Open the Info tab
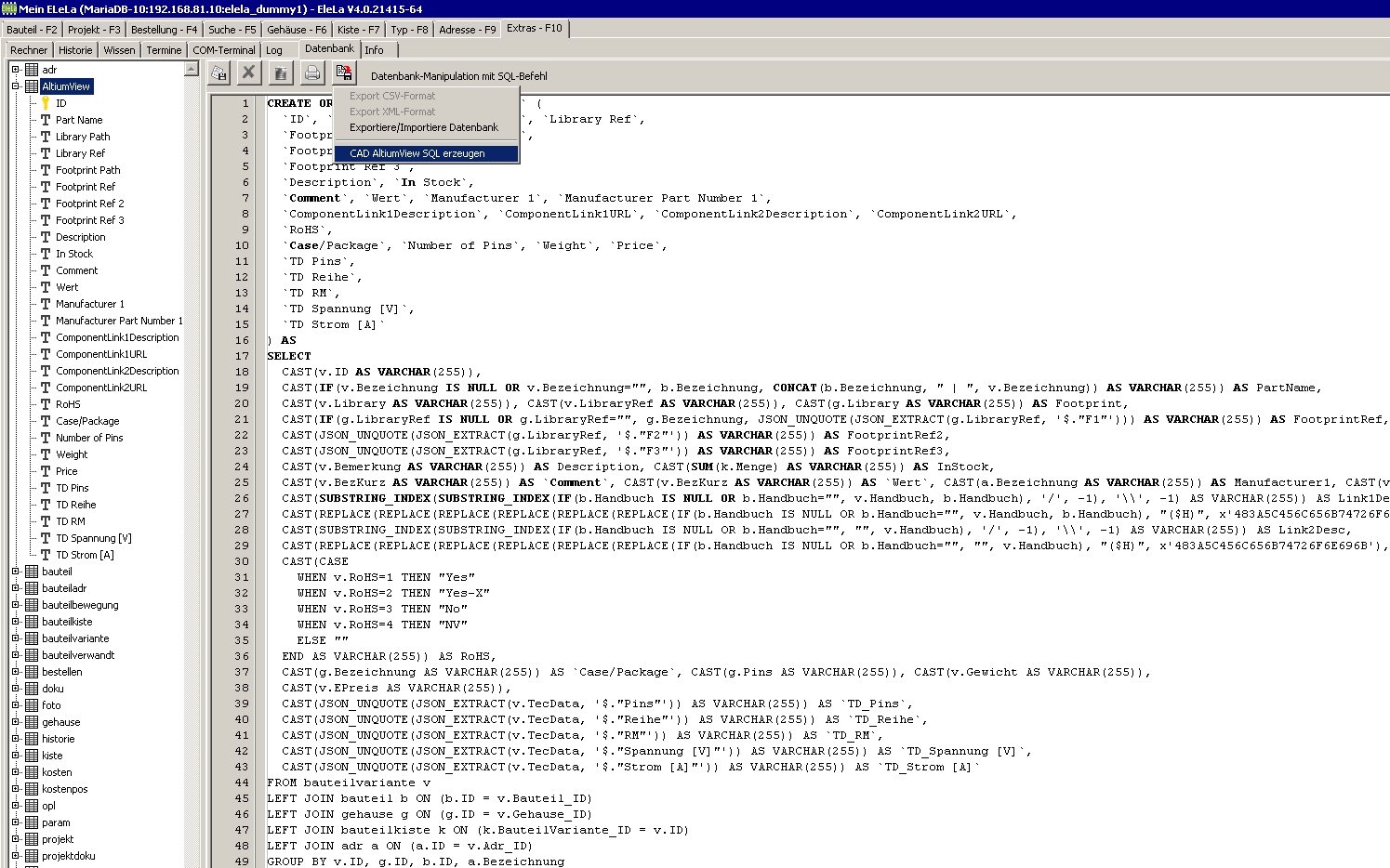The width and height of the screenshot is (1390, 868). coord(374,50)
